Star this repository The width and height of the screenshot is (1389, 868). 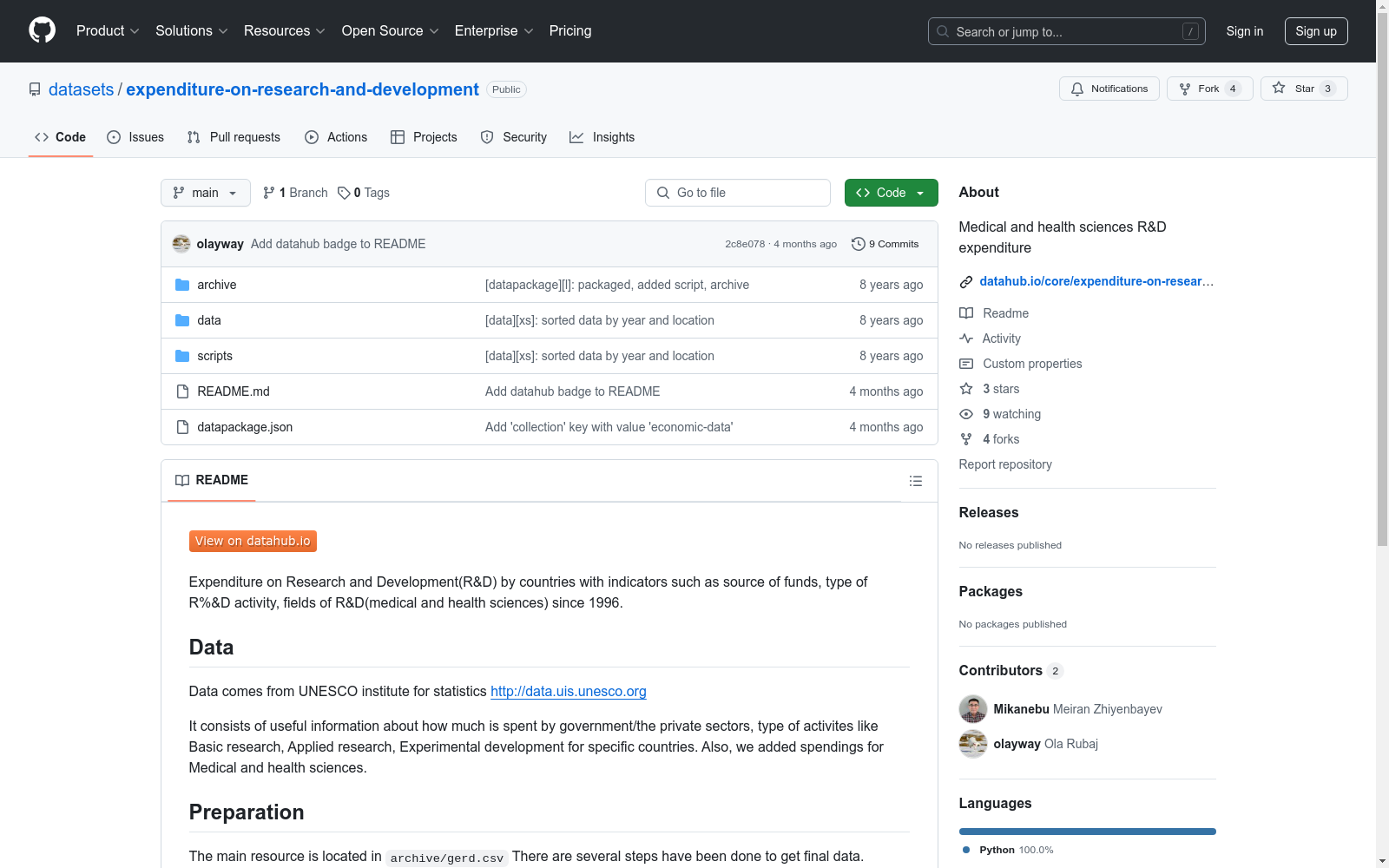pos(1303,89)
